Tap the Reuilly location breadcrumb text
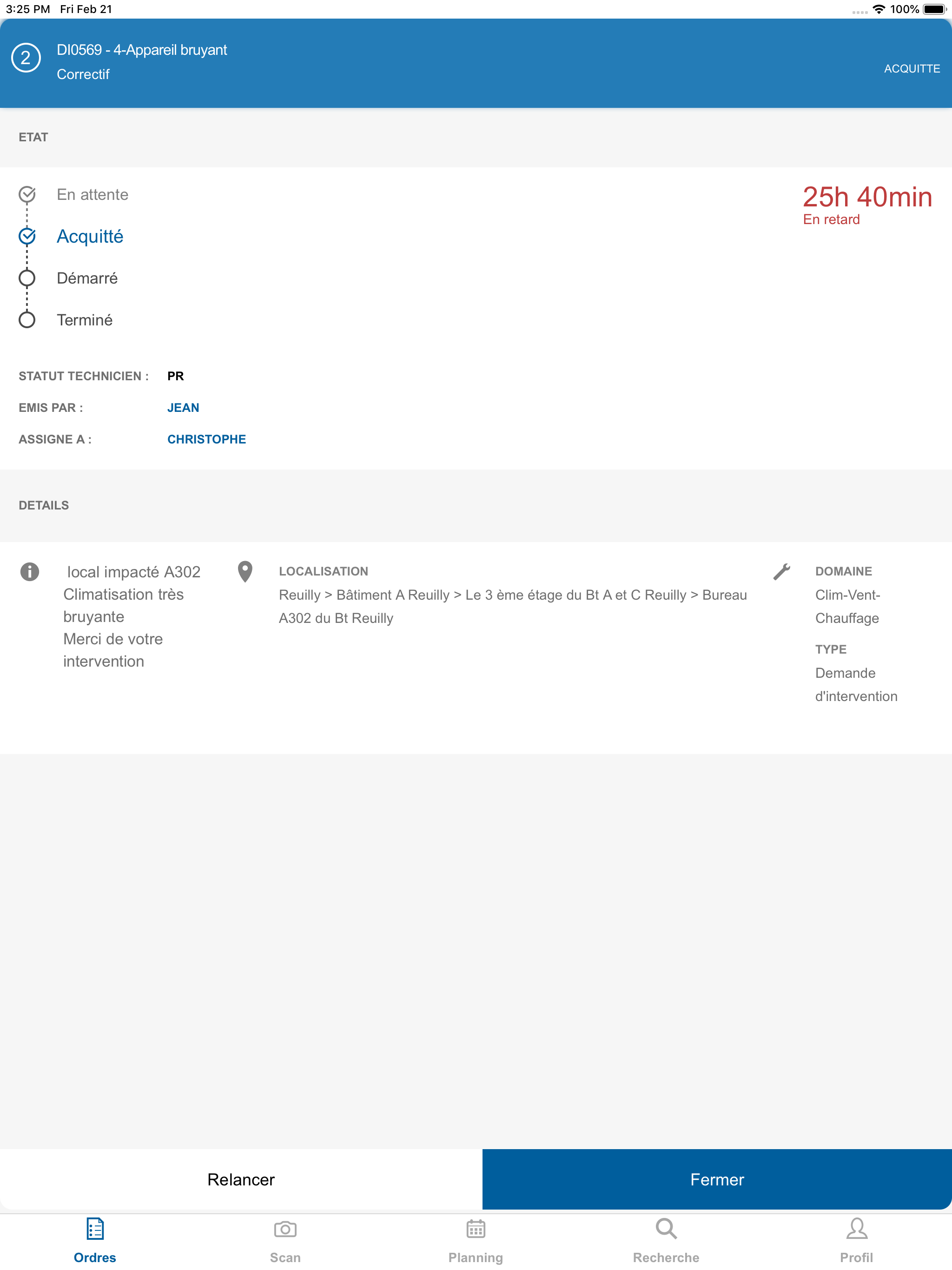952x1270 pixels. click(513, 606)
